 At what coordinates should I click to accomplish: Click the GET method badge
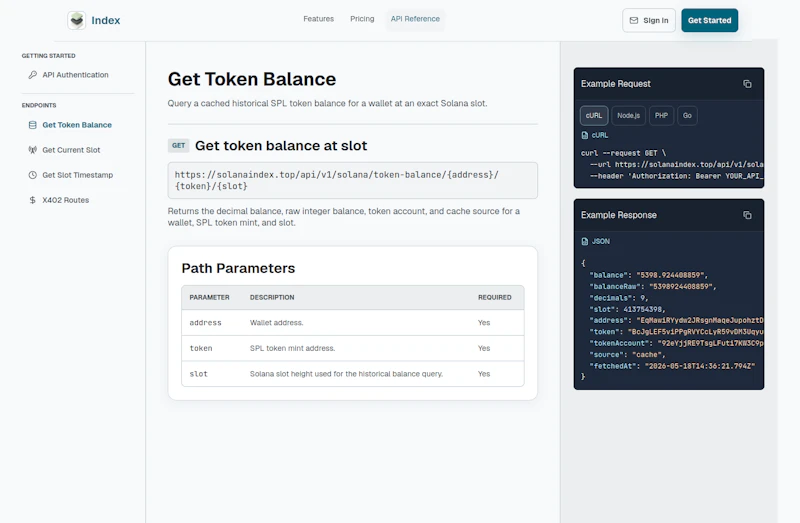(x=179, y=145)
